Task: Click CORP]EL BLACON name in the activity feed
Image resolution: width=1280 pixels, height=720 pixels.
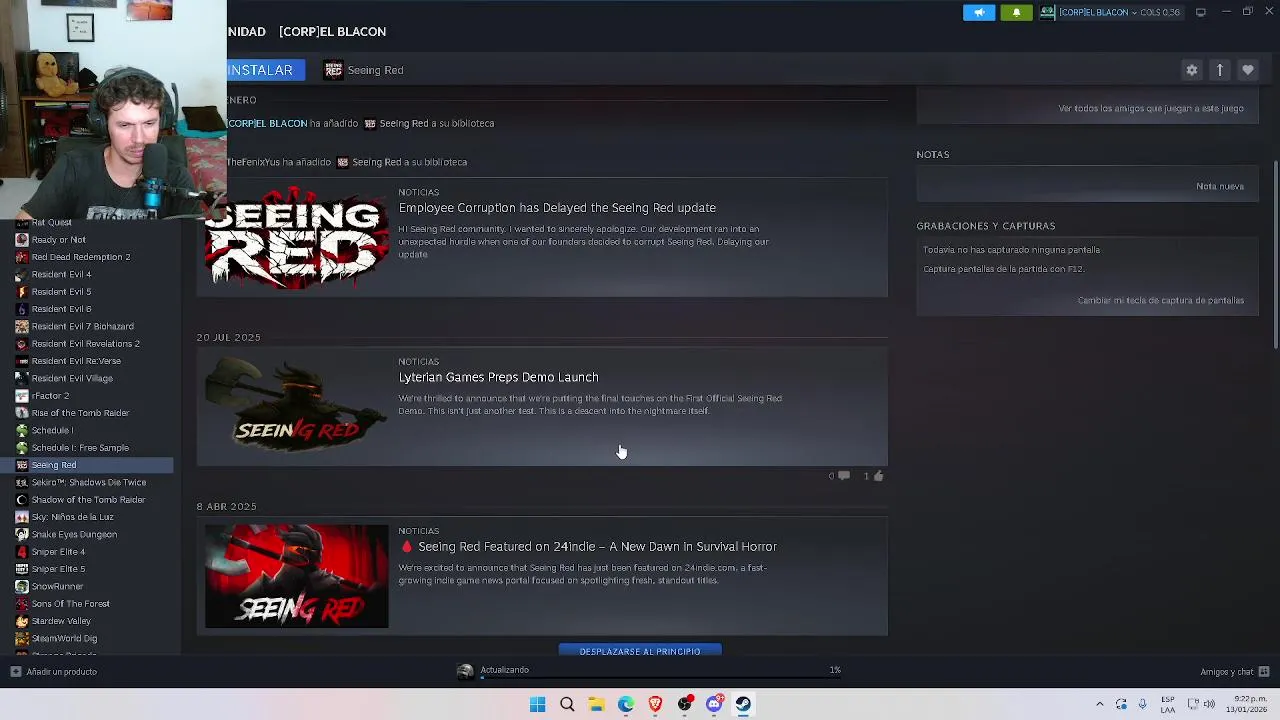Action: point(267,123)
